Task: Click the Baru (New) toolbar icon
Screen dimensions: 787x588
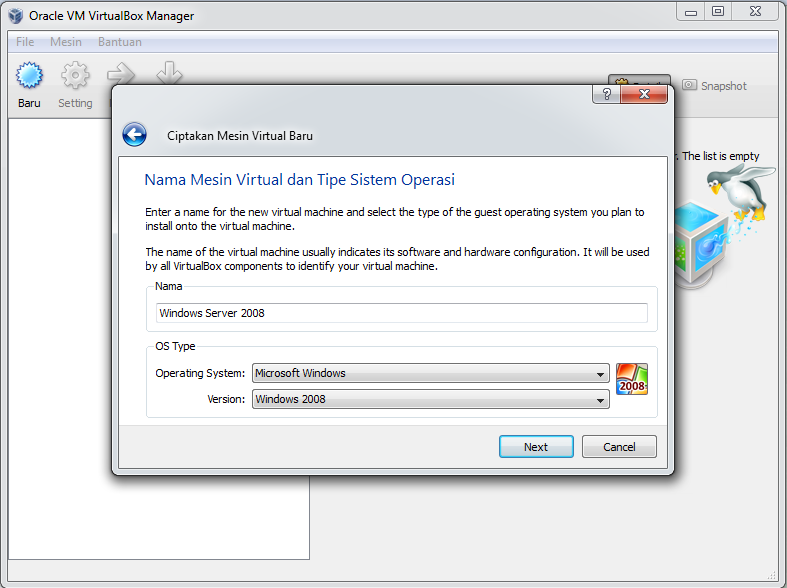Action: 29,76
